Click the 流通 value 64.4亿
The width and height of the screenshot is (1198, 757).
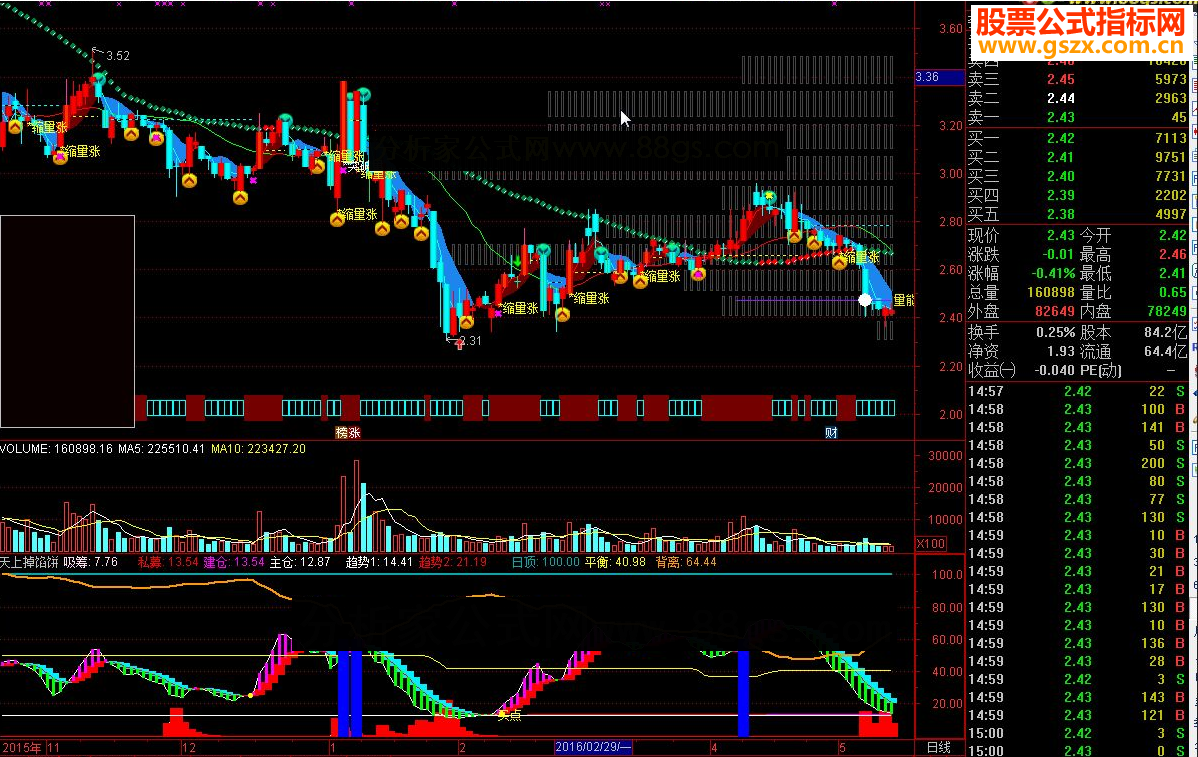pyautogui.click(x=1166, y=352)
